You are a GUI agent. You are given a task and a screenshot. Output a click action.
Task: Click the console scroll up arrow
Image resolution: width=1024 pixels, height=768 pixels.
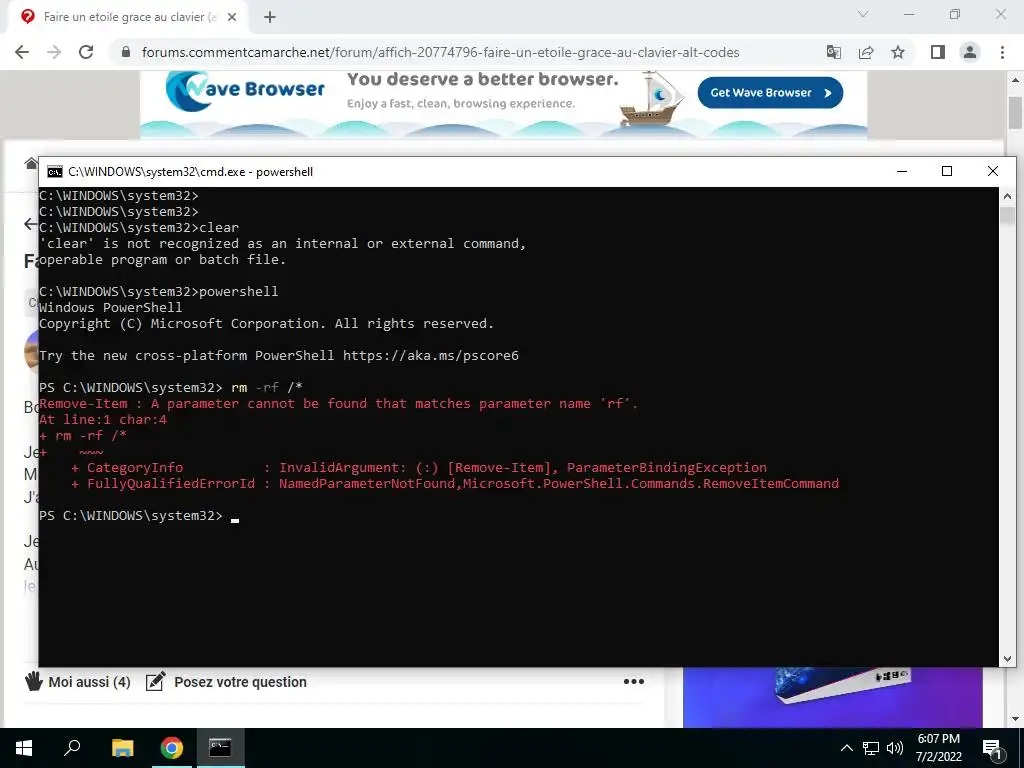click(x=1007, y=195)
